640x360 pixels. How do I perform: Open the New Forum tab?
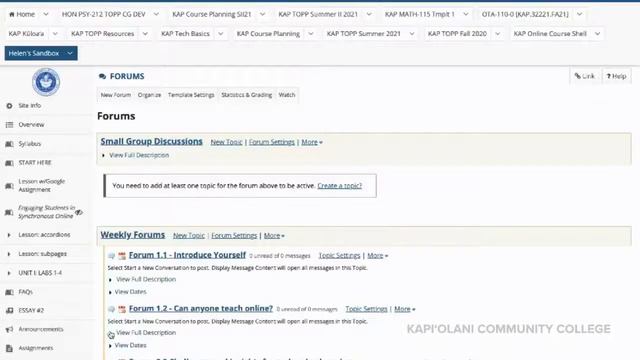(x=116, y=95)
